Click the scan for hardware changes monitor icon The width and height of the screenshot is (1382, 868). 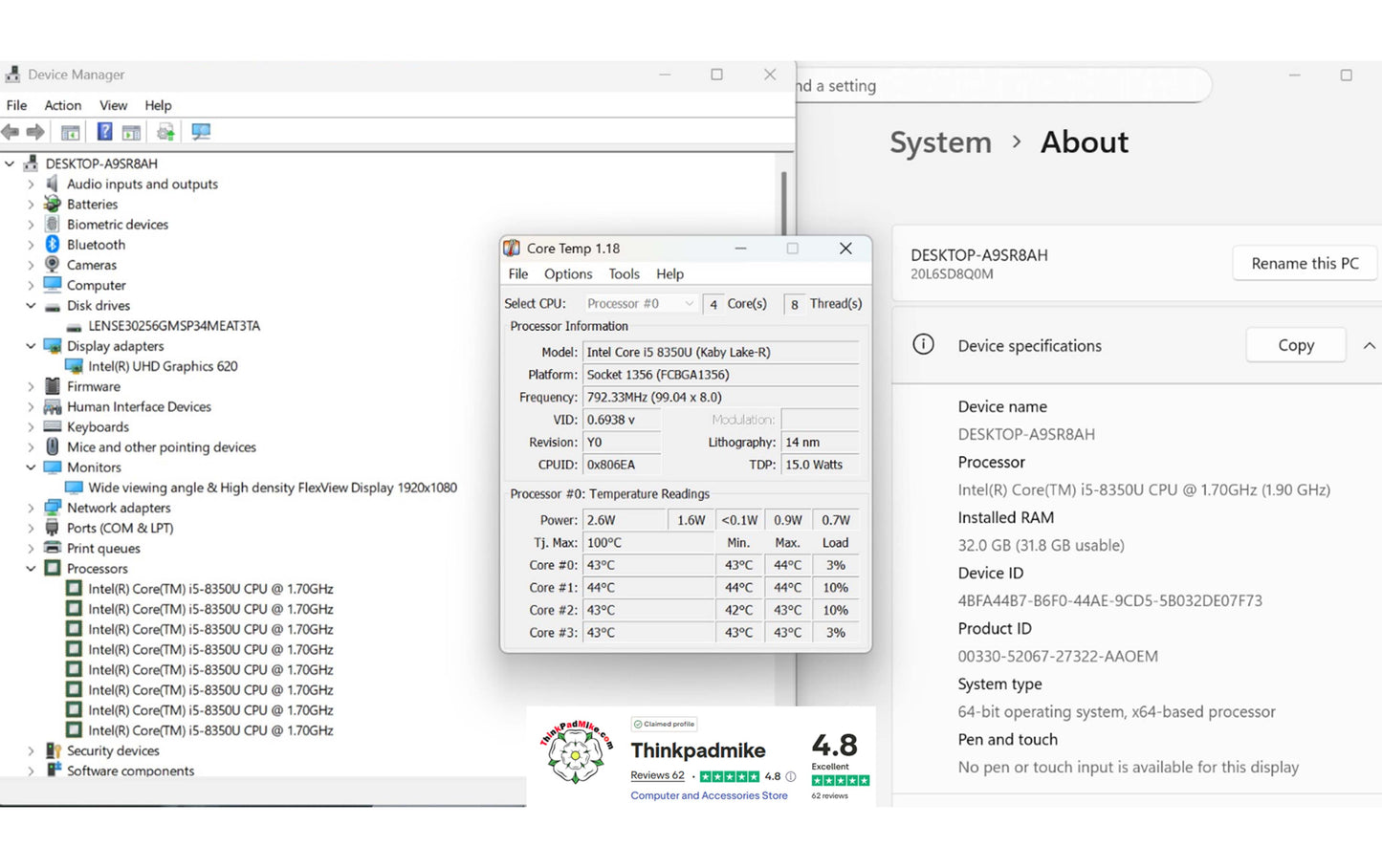click(x=201, y=132)
